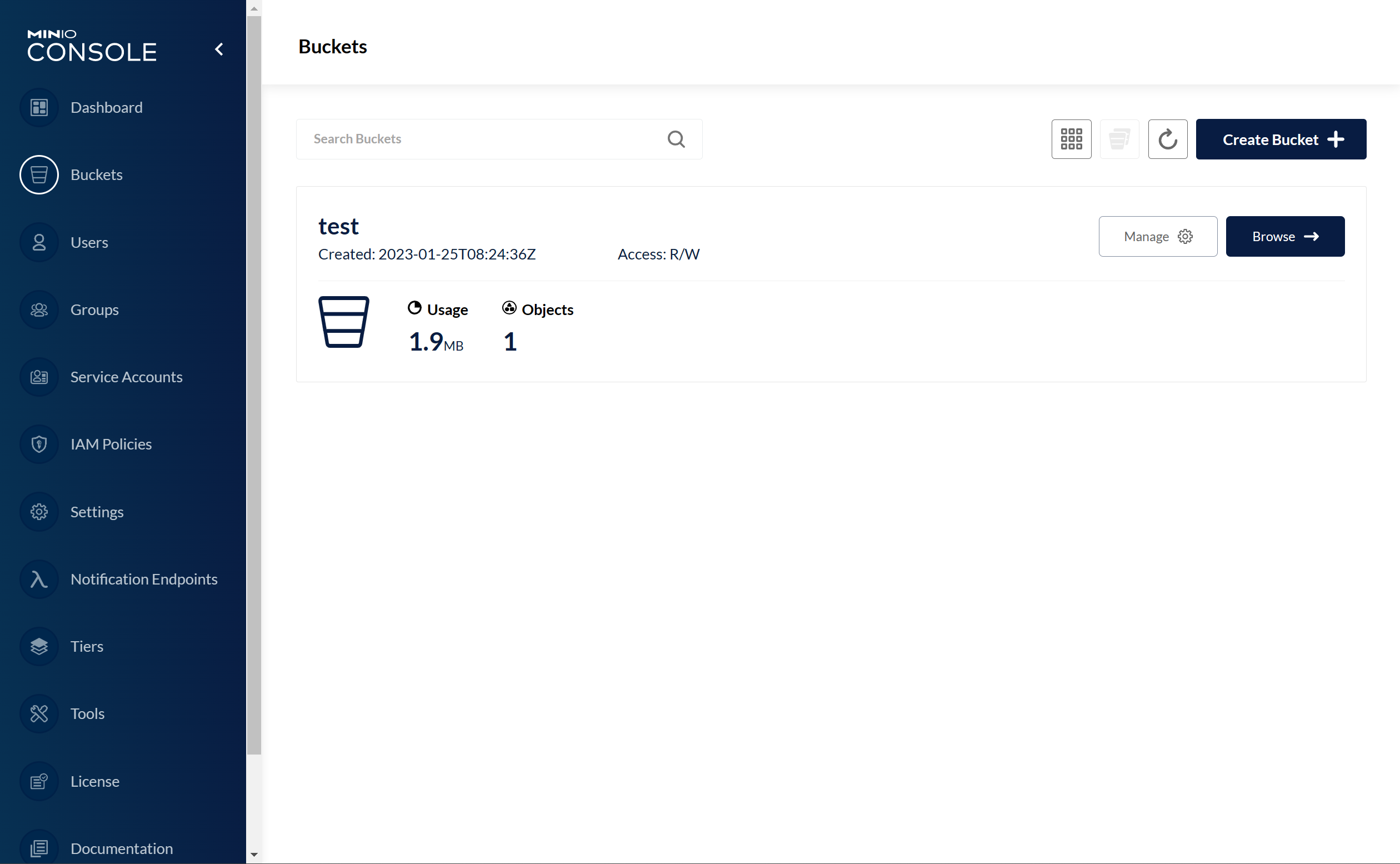
Task: Collapse the sidebar with the chevron arrow
Action: 219,49
